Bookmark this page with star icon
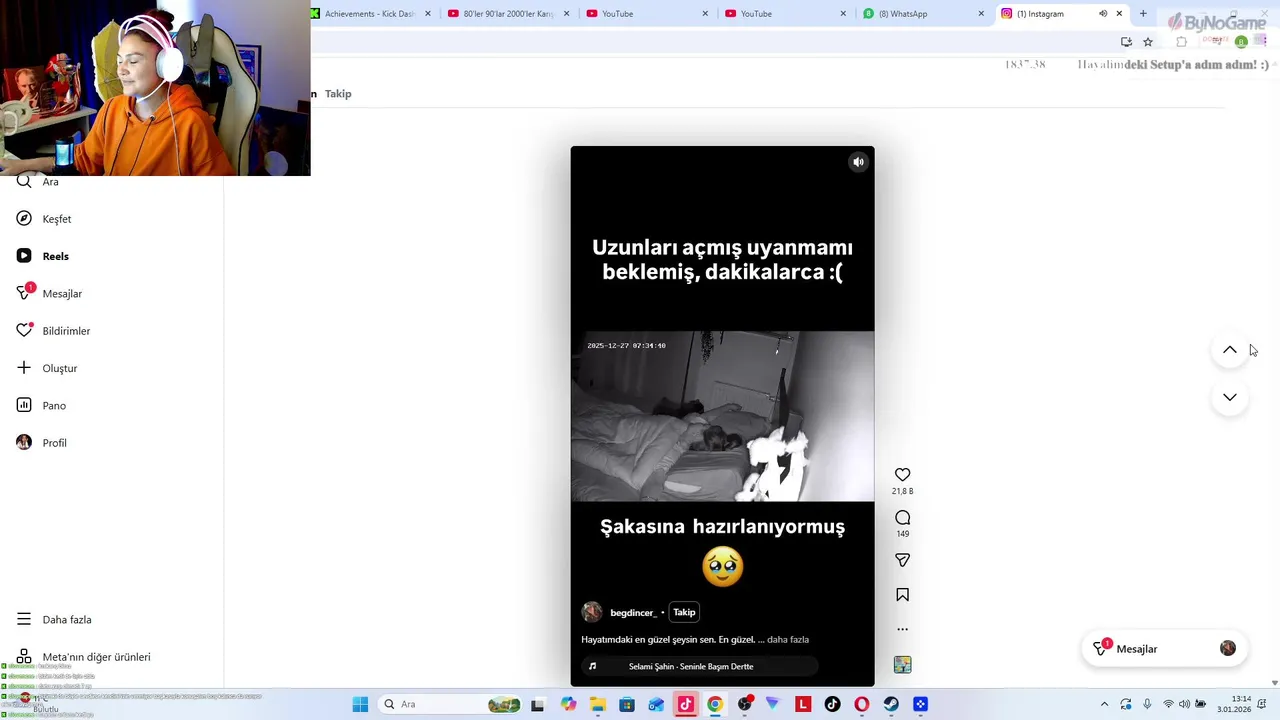 tap(1148, 42)
